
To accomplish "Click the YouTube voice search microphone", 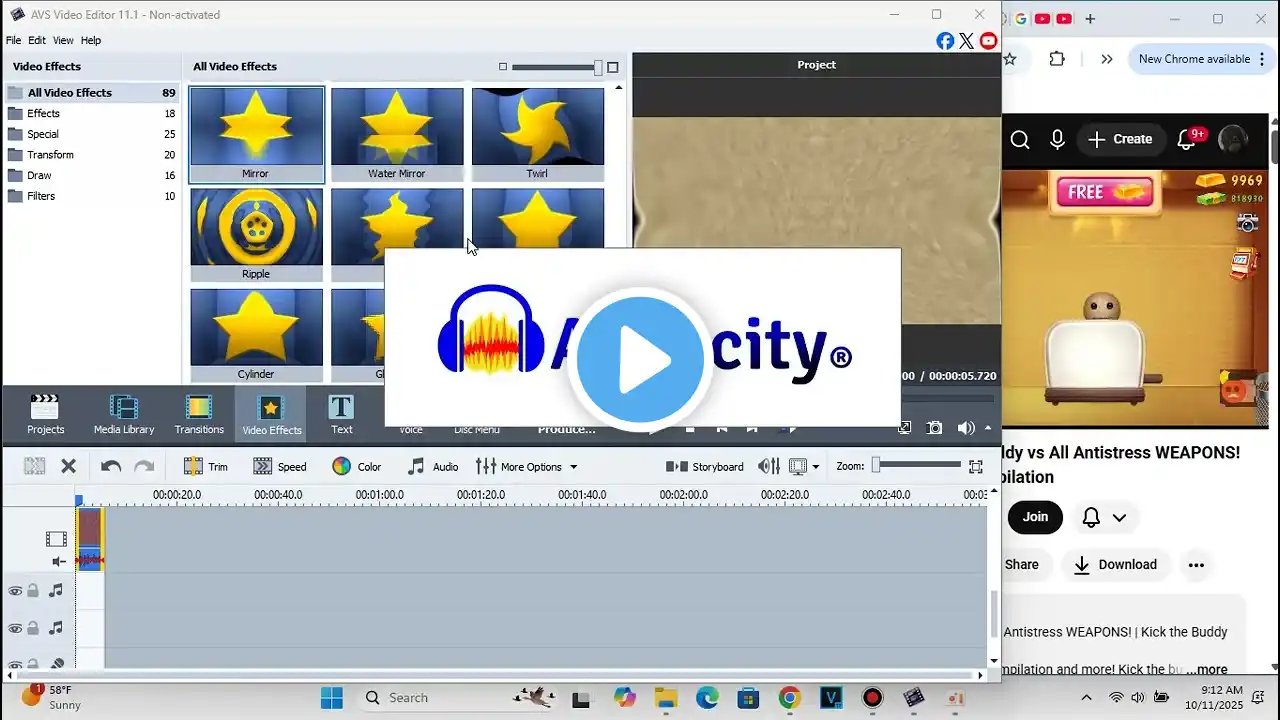I will click(x=1057, y=140).
